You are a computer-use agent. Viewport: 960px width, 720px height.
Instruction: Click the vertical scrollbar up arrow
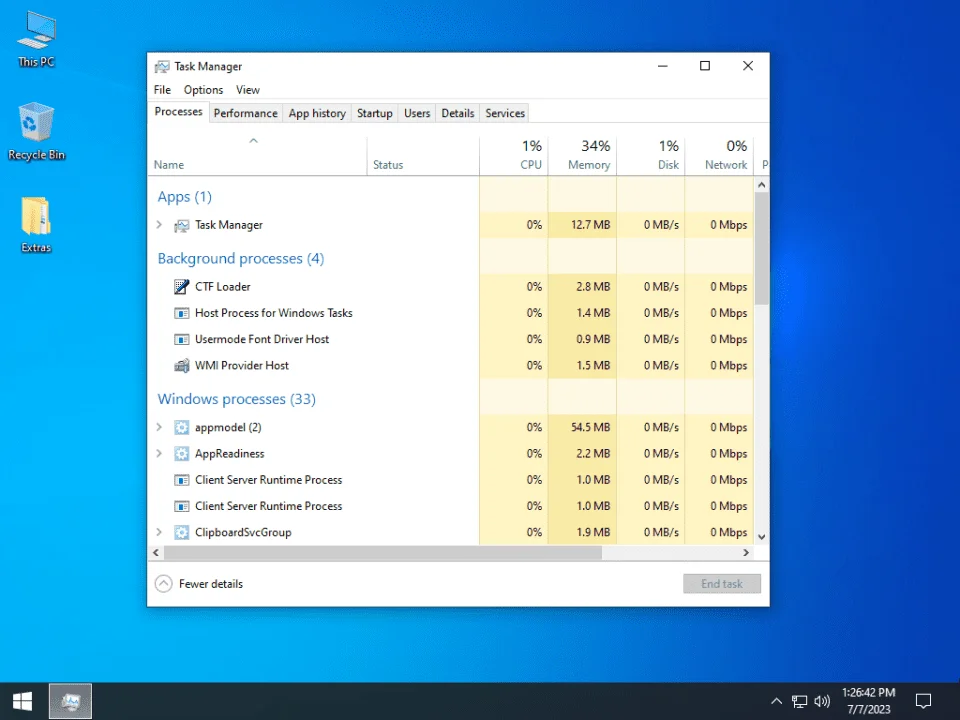[762, 185]
